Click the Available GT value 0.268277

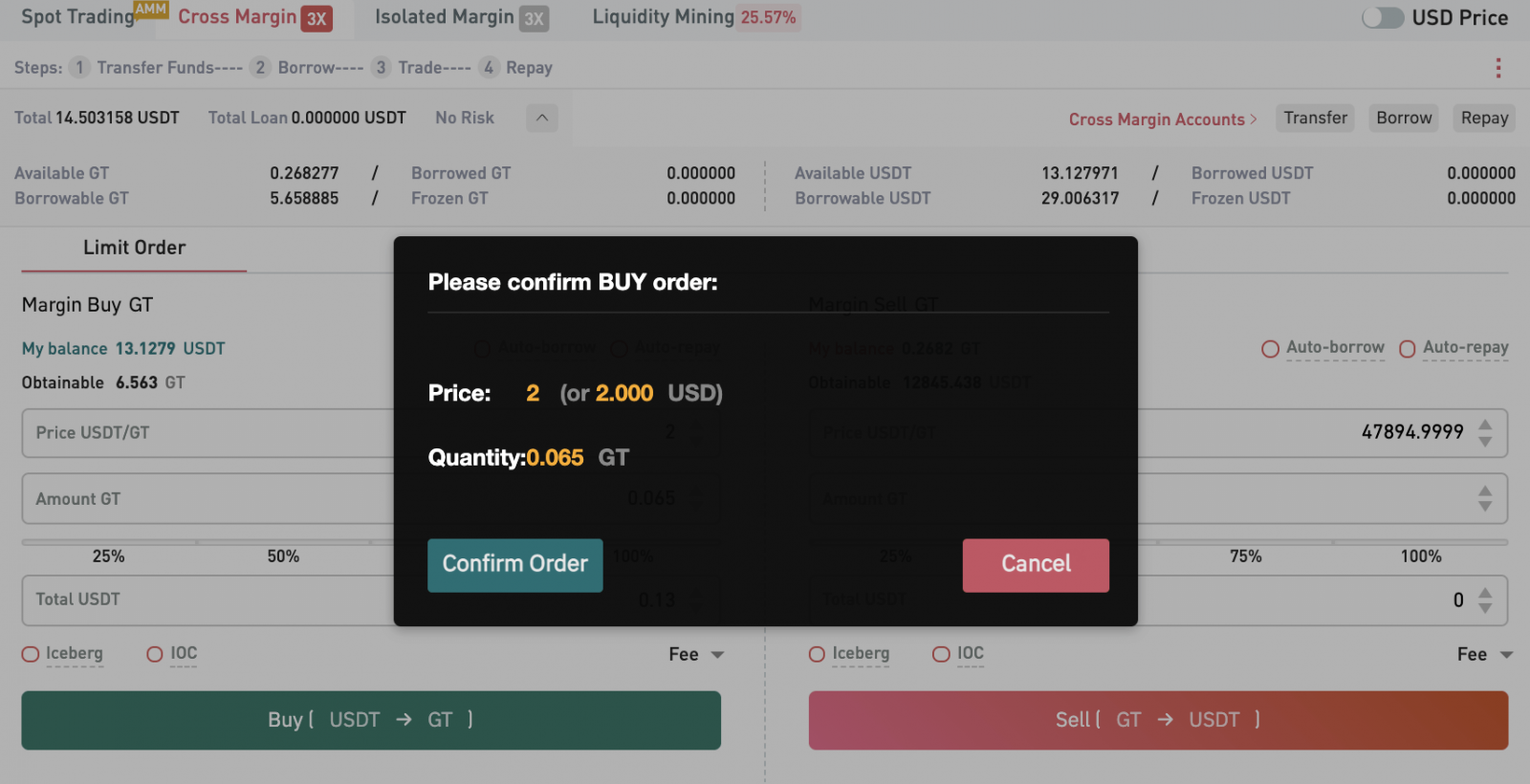(304, 173)
